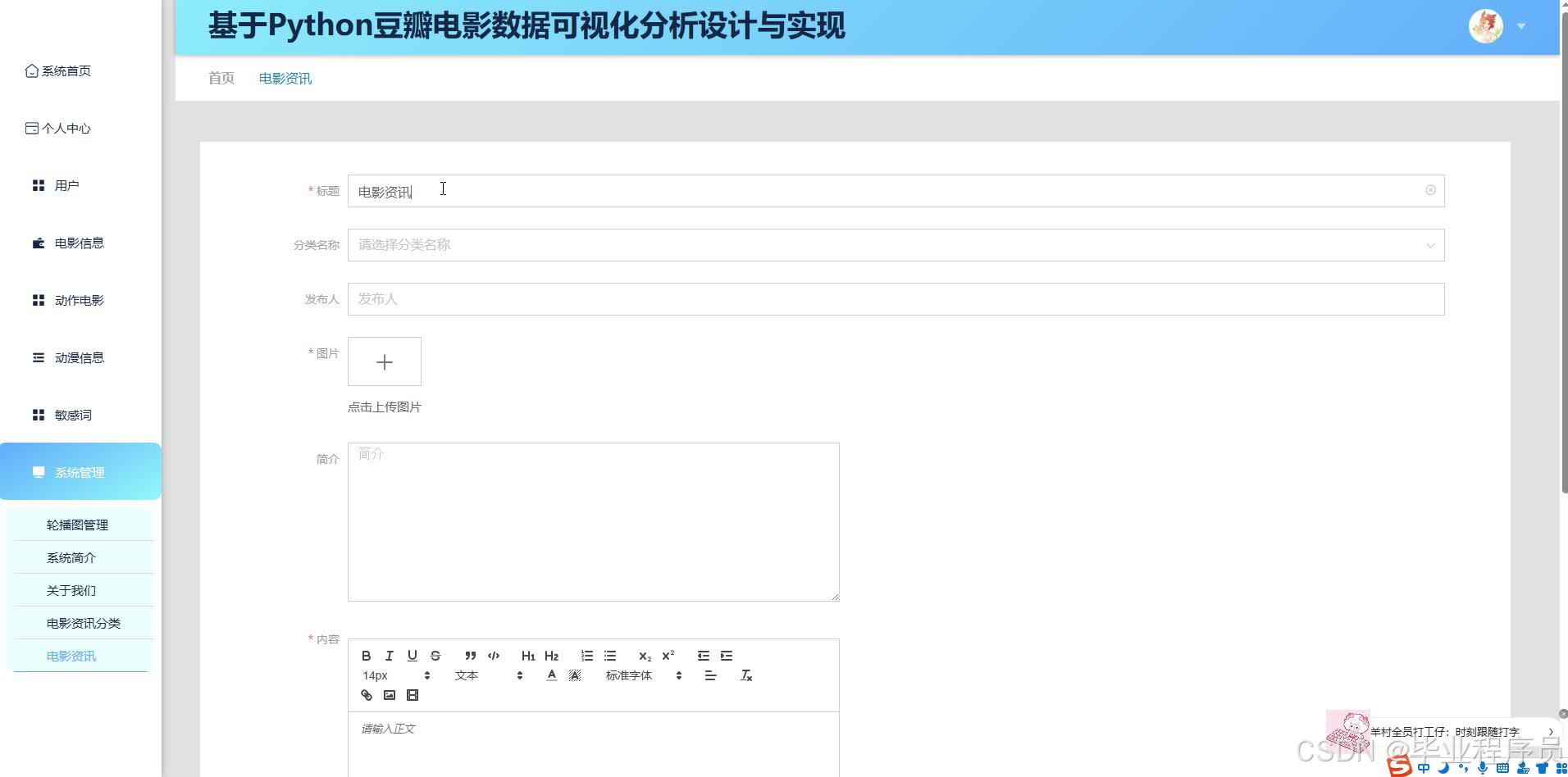Image resolution: width=1568 pixels, height=777 pixels.
Task: Toggle subscript formatting in the editor
Action: [645, 656]
